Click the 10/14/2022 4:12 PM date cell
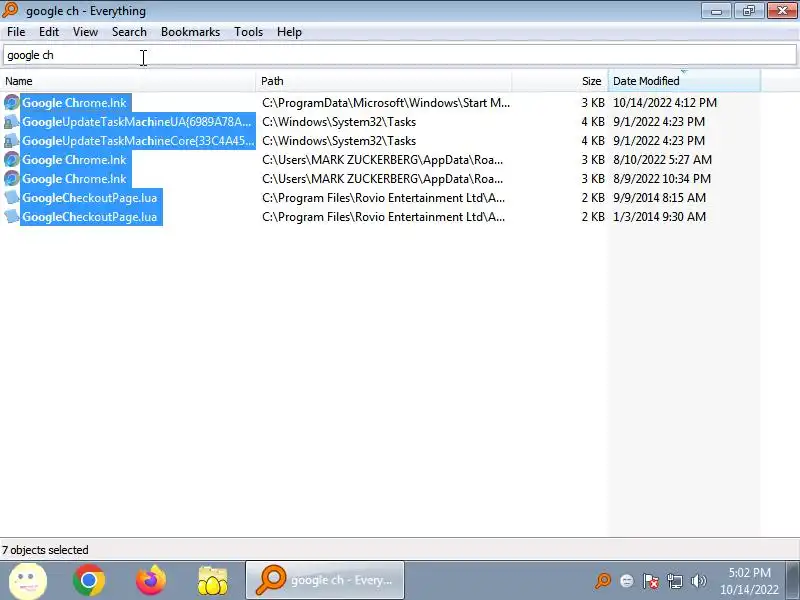 665,103
